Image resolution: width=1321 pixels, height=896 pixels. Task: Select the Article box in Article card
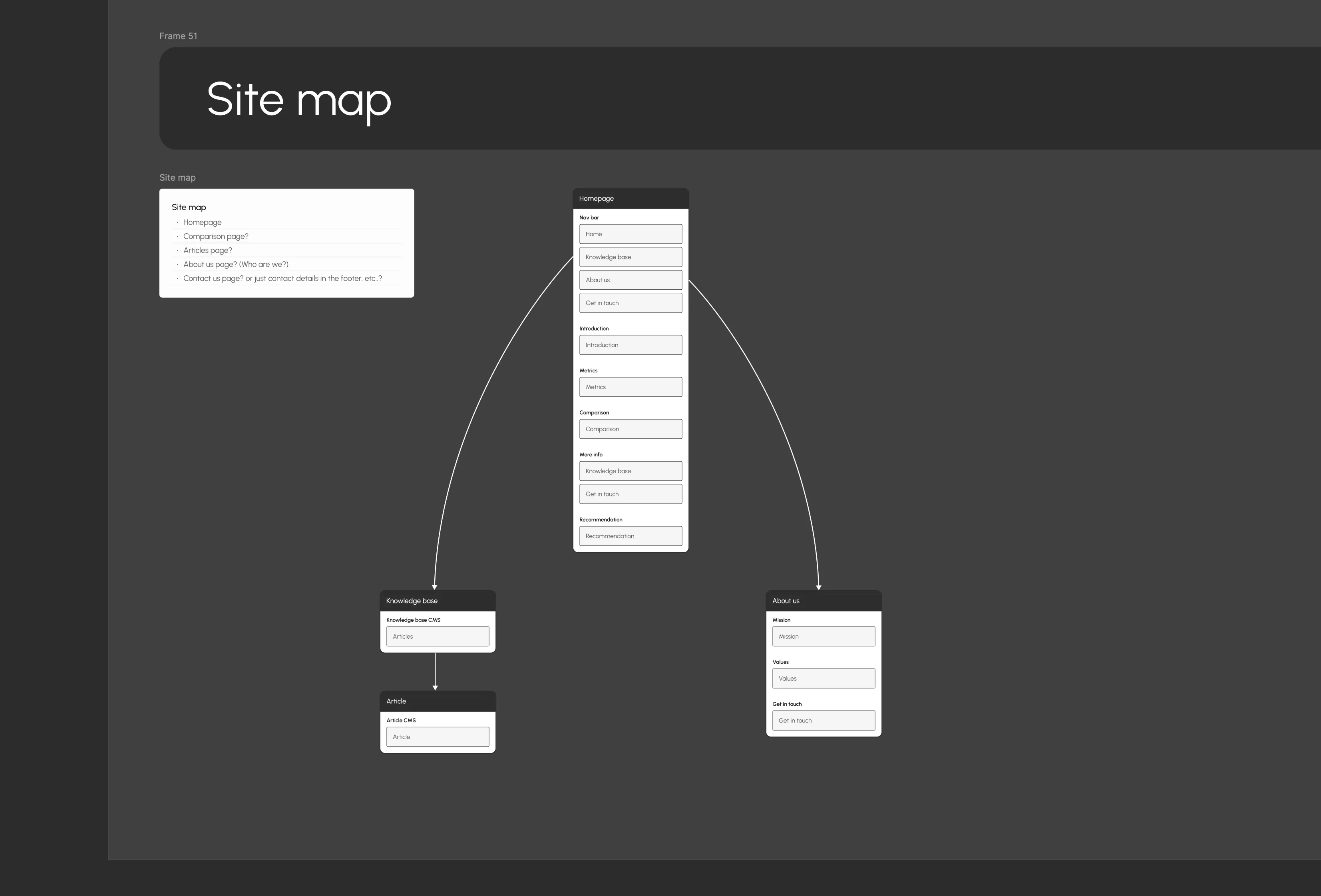(438, 737)
